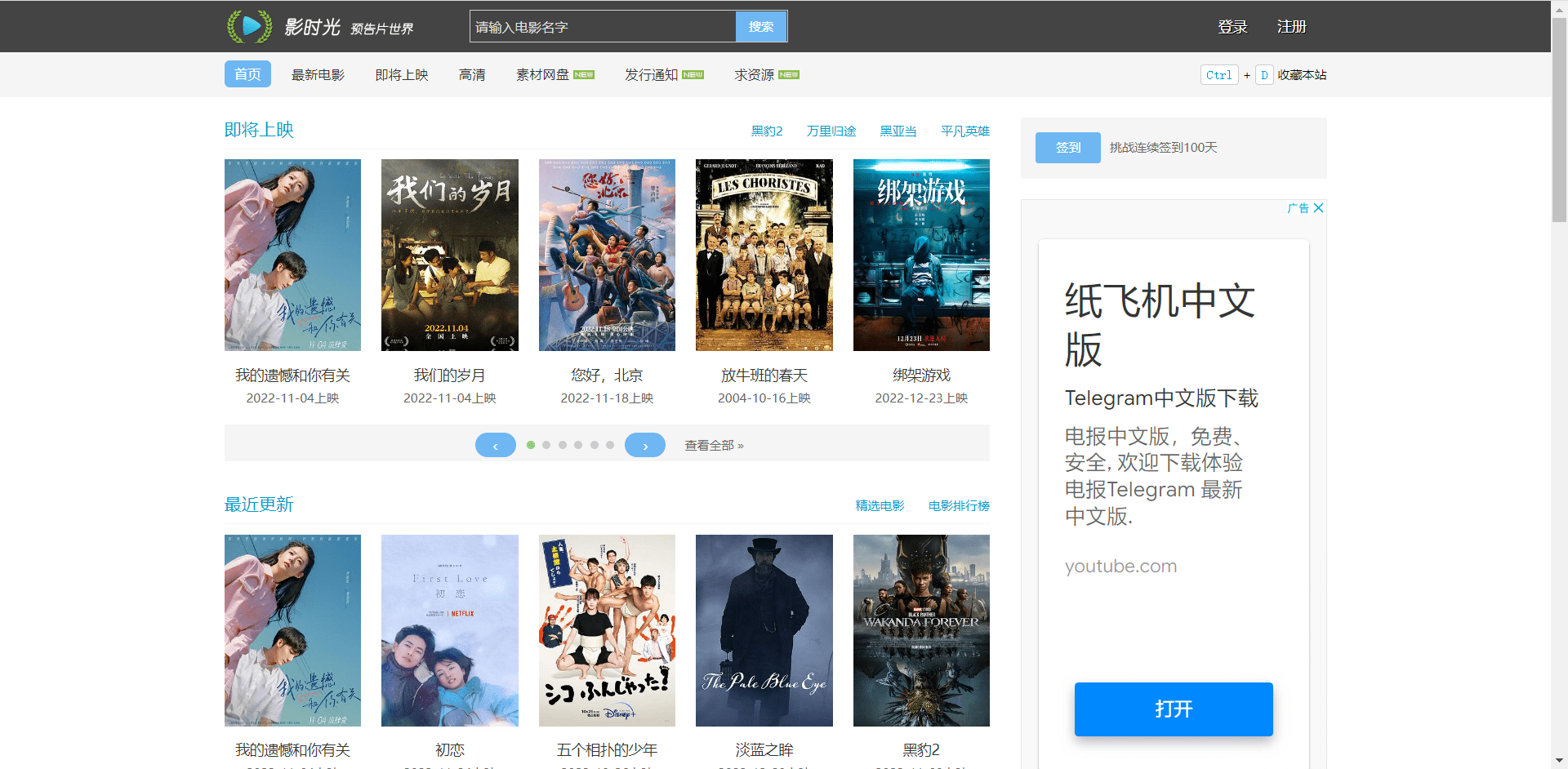The image size is (1568, 769).
Task: Open the 电影排行榜 link
Action: [x=959, y=505]
